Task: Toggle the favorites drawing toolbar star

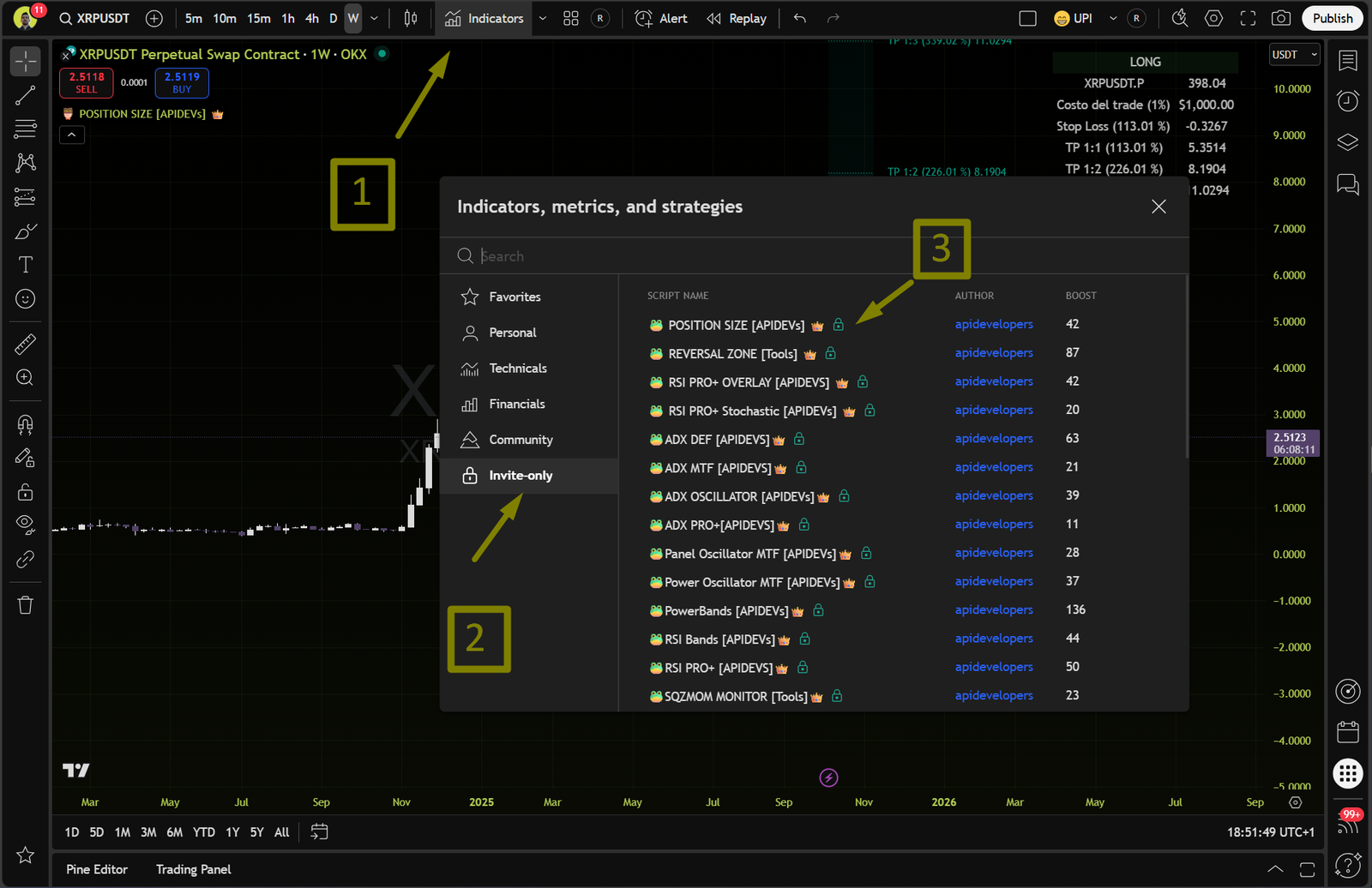Action: (x=26, y=855)
